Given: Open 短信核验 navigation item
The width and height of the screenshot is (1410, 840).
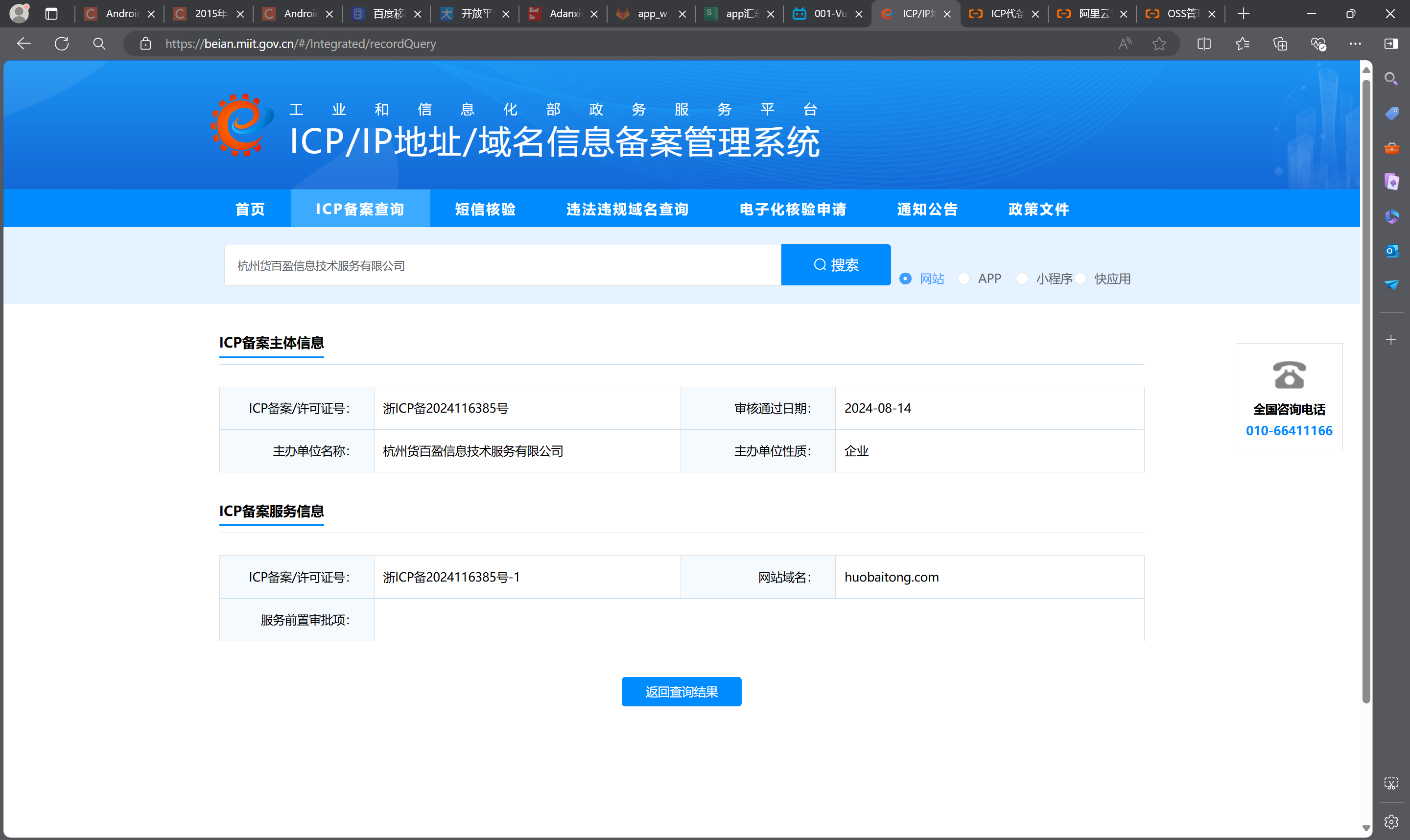Looking at the screenshot, I should (x=485, y=209).
